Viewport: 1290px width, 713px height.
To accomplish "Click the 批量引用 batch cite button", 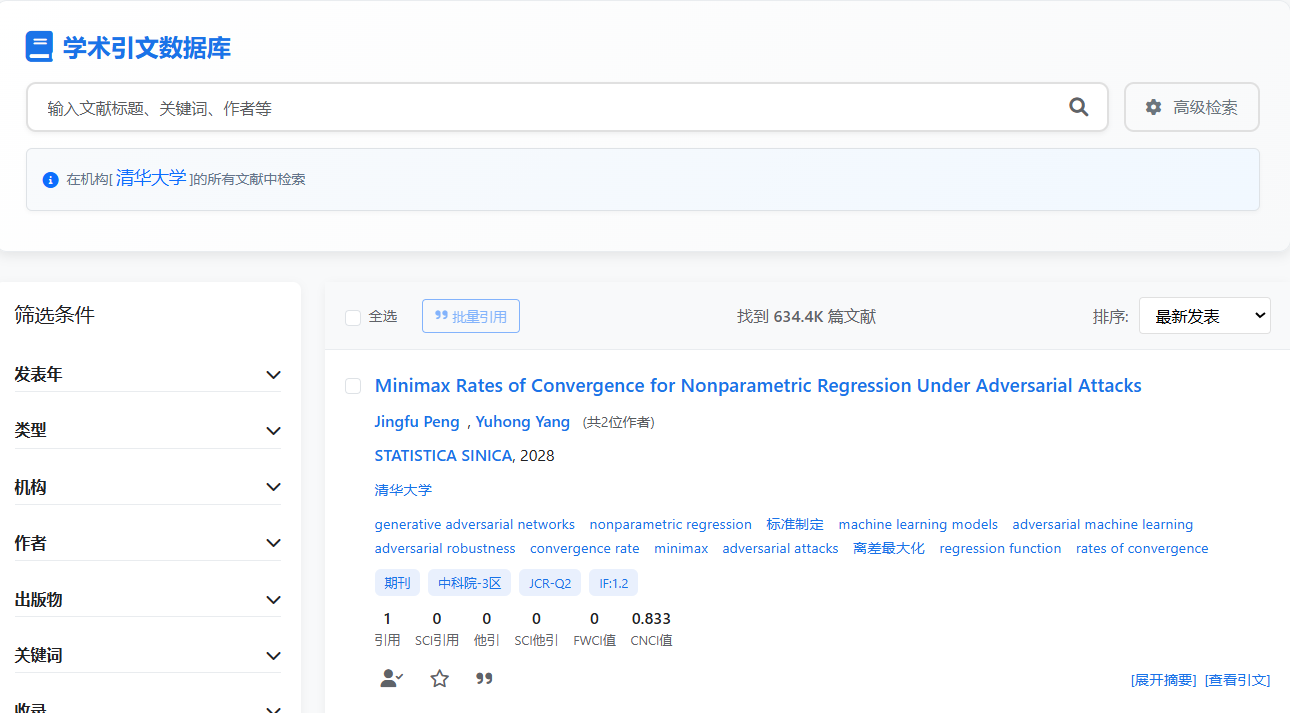I will point(470,316).
